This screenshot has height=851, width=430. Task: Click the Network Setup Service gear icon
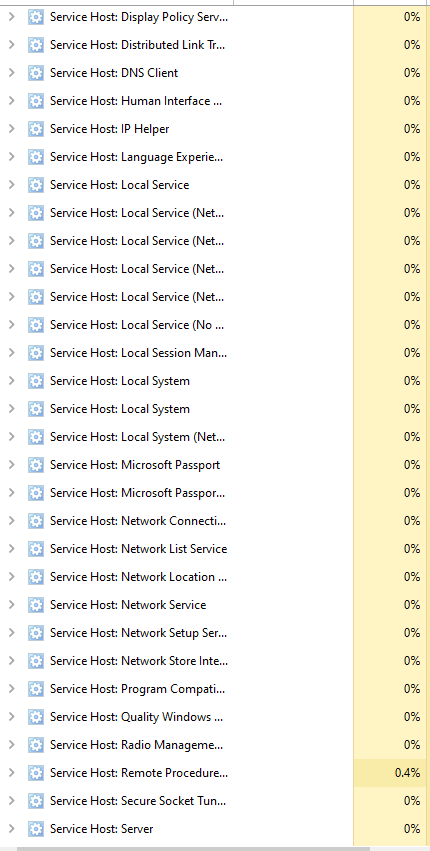coord(35,633)
